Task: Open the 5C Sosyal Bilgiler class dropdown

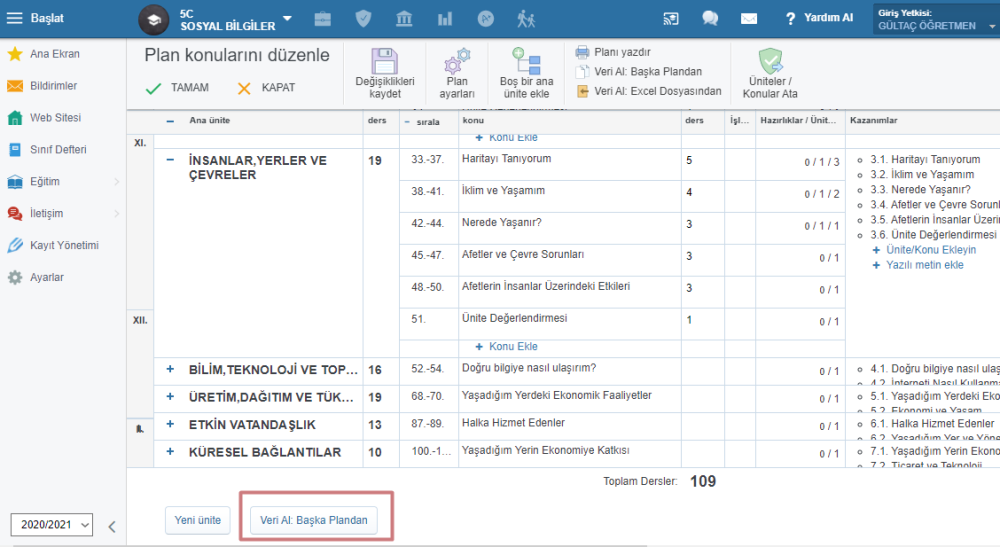Action: click(288, 18)
